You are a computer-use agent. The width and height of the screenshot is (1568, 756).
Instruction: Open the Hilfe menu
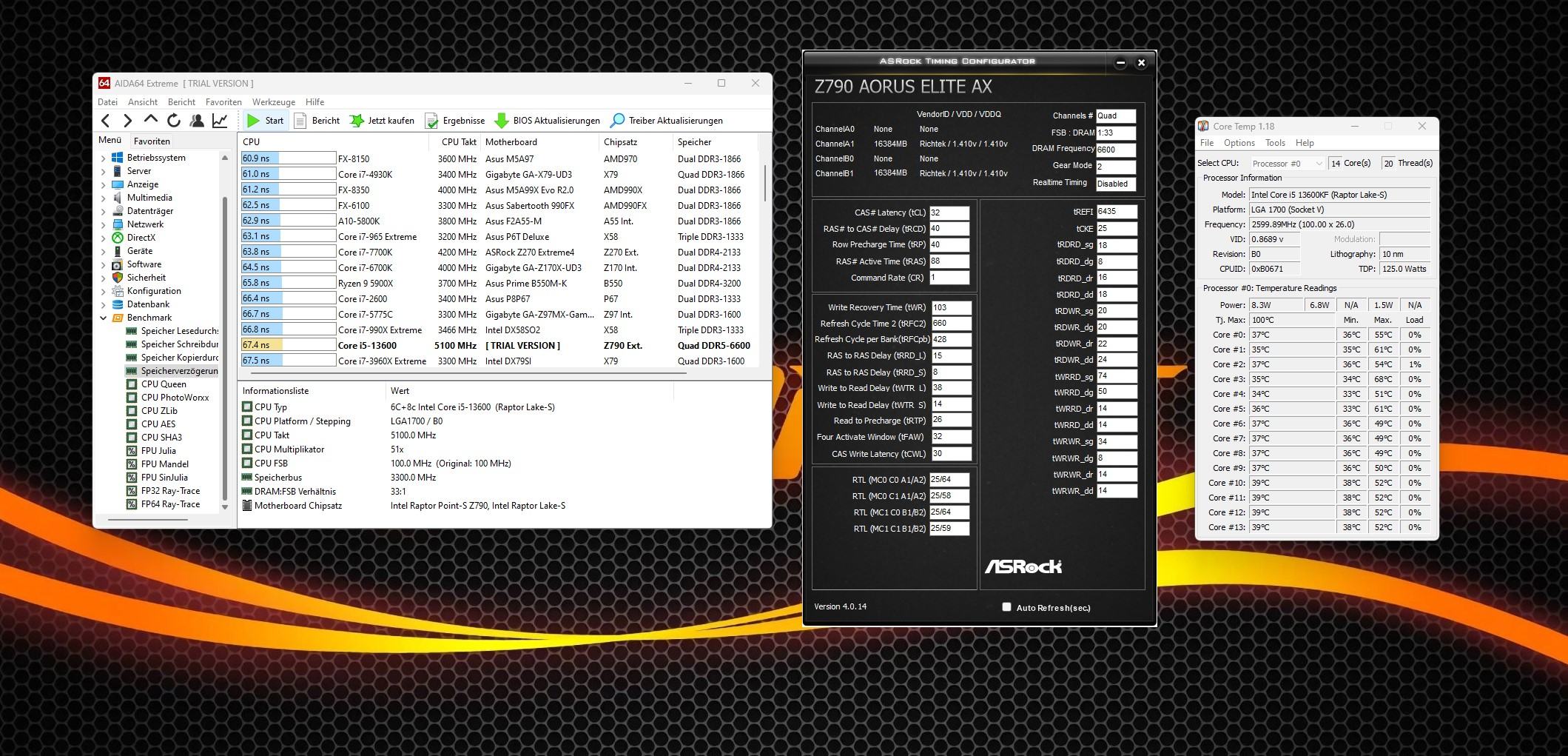pos(314,102)
